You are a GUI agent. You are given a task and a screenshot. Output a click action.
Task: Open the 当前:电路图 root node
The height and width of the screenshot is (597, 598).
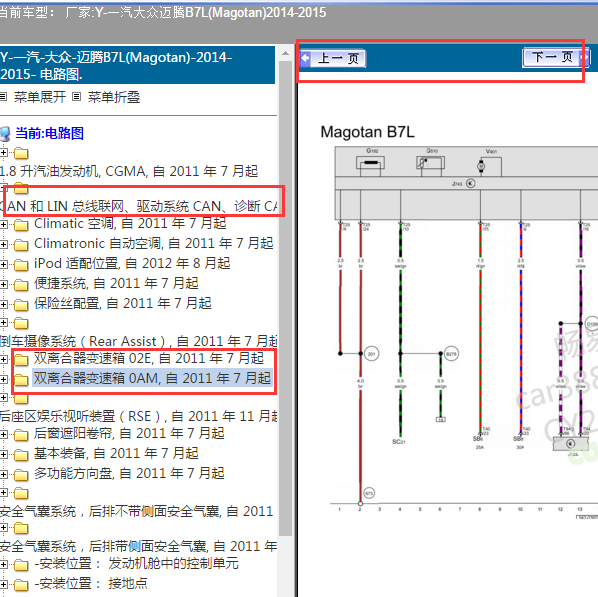49,133
